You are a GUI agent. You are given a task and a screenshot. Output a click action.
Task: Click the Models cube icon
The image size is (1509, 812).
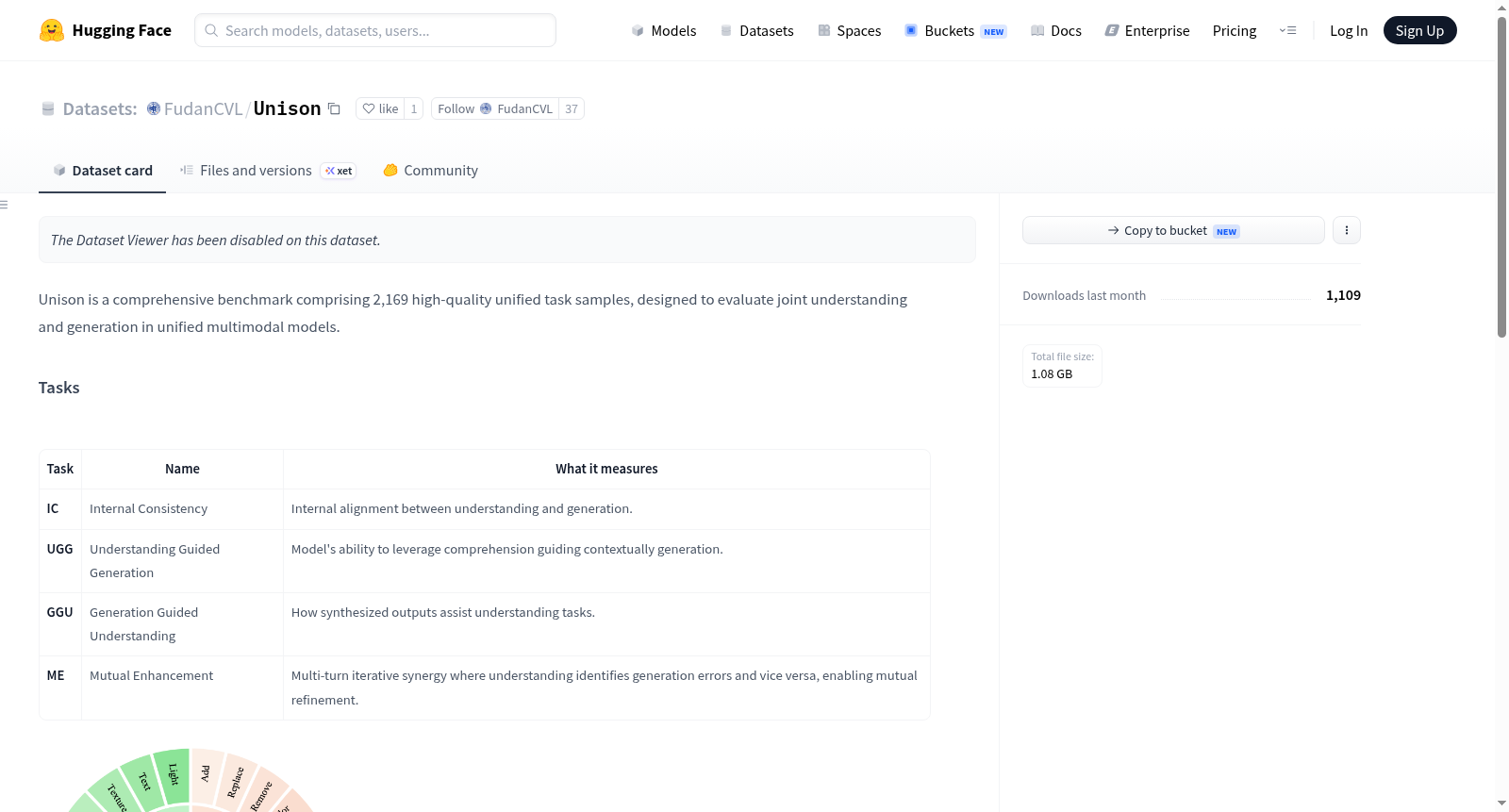tap(638, 30)
